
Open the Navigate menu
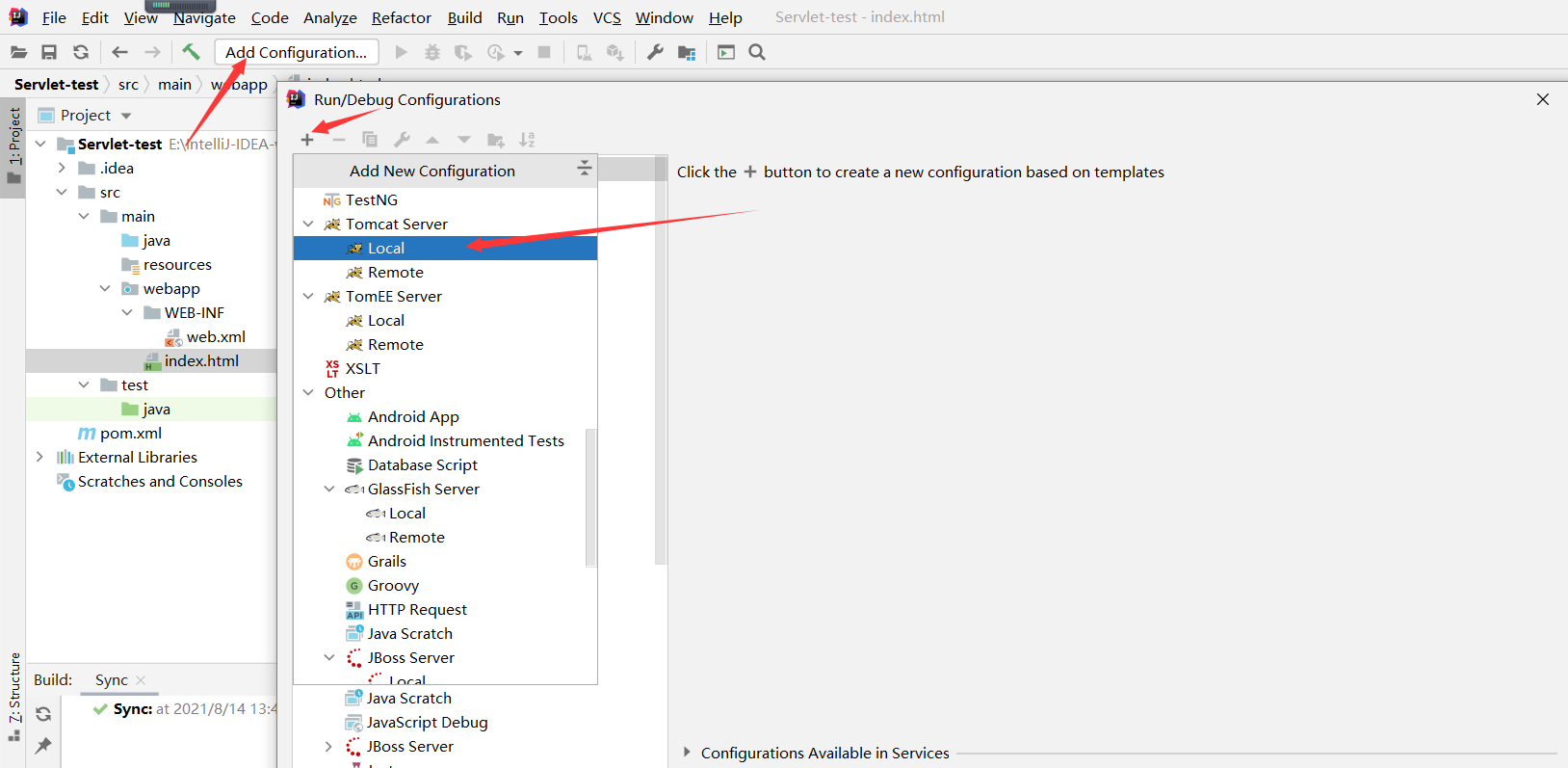(x=204, y=17)
